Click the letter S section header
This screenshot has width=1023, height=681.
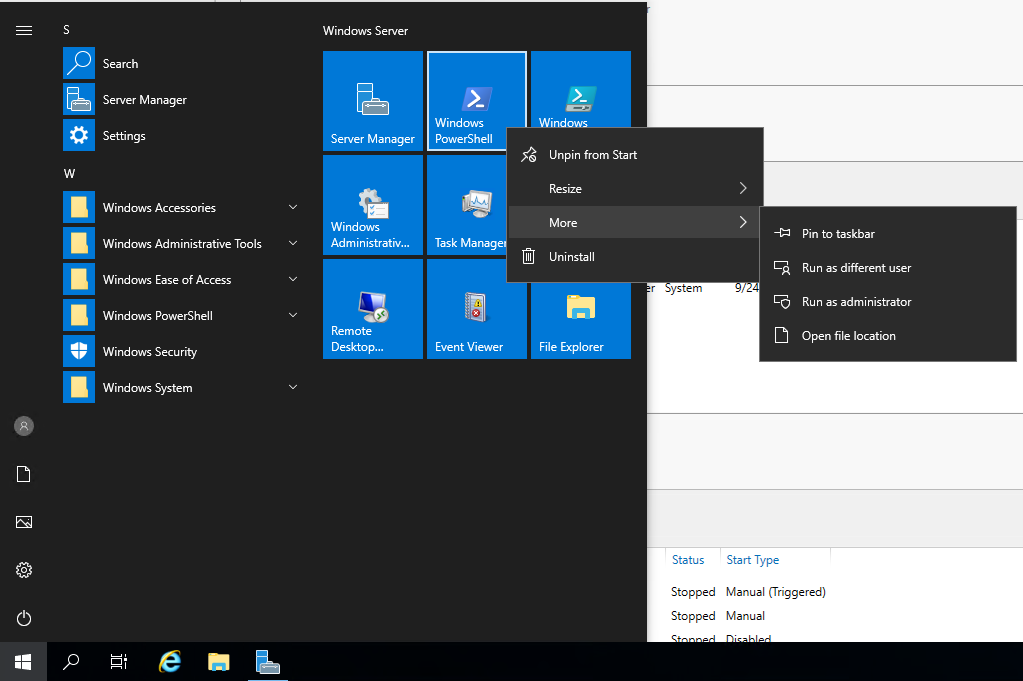[x=67, y=30]
